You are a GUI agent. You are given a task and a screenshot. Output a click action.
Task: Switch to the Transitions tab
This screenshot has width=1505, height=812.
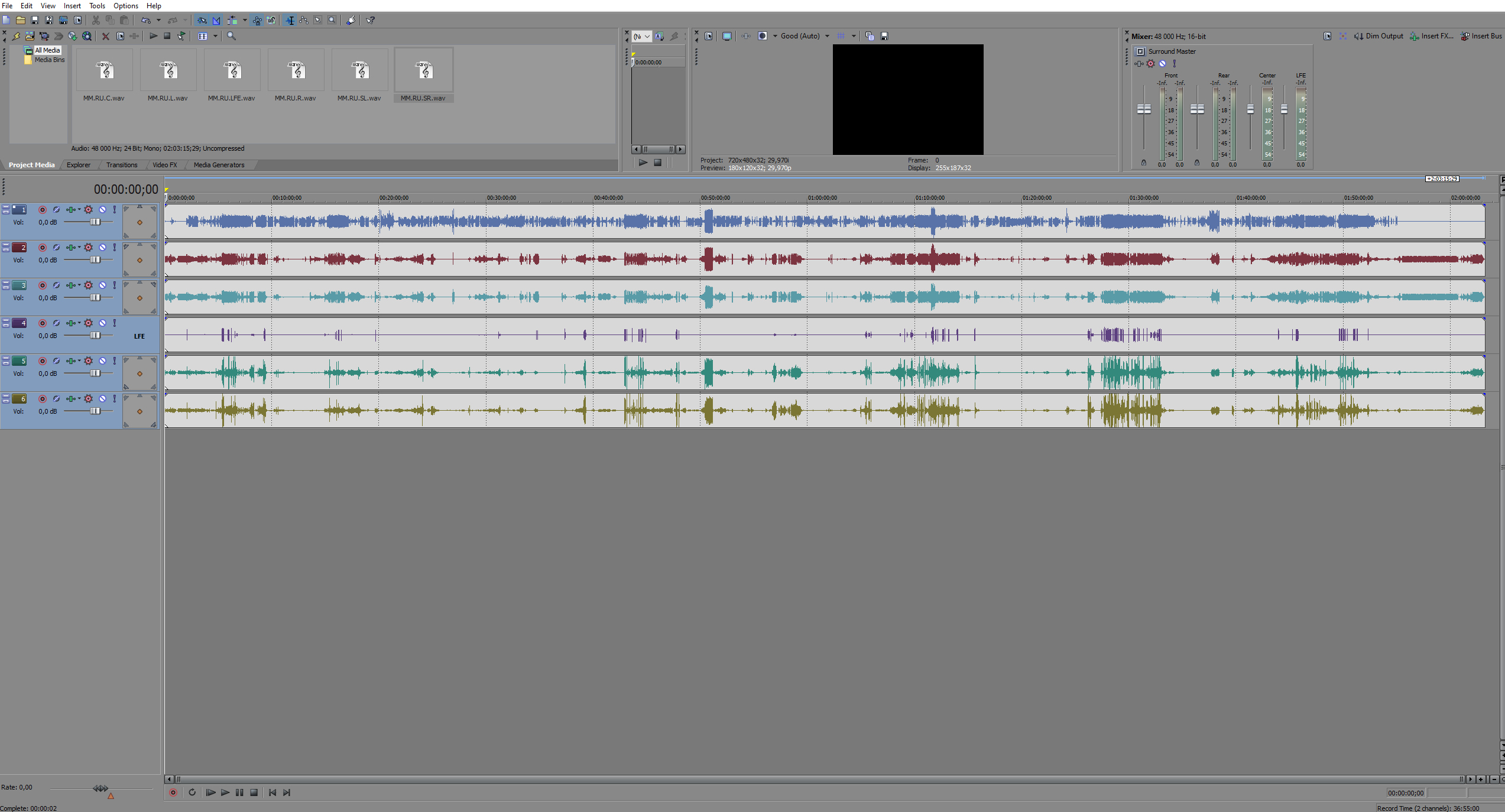point(122,165)
